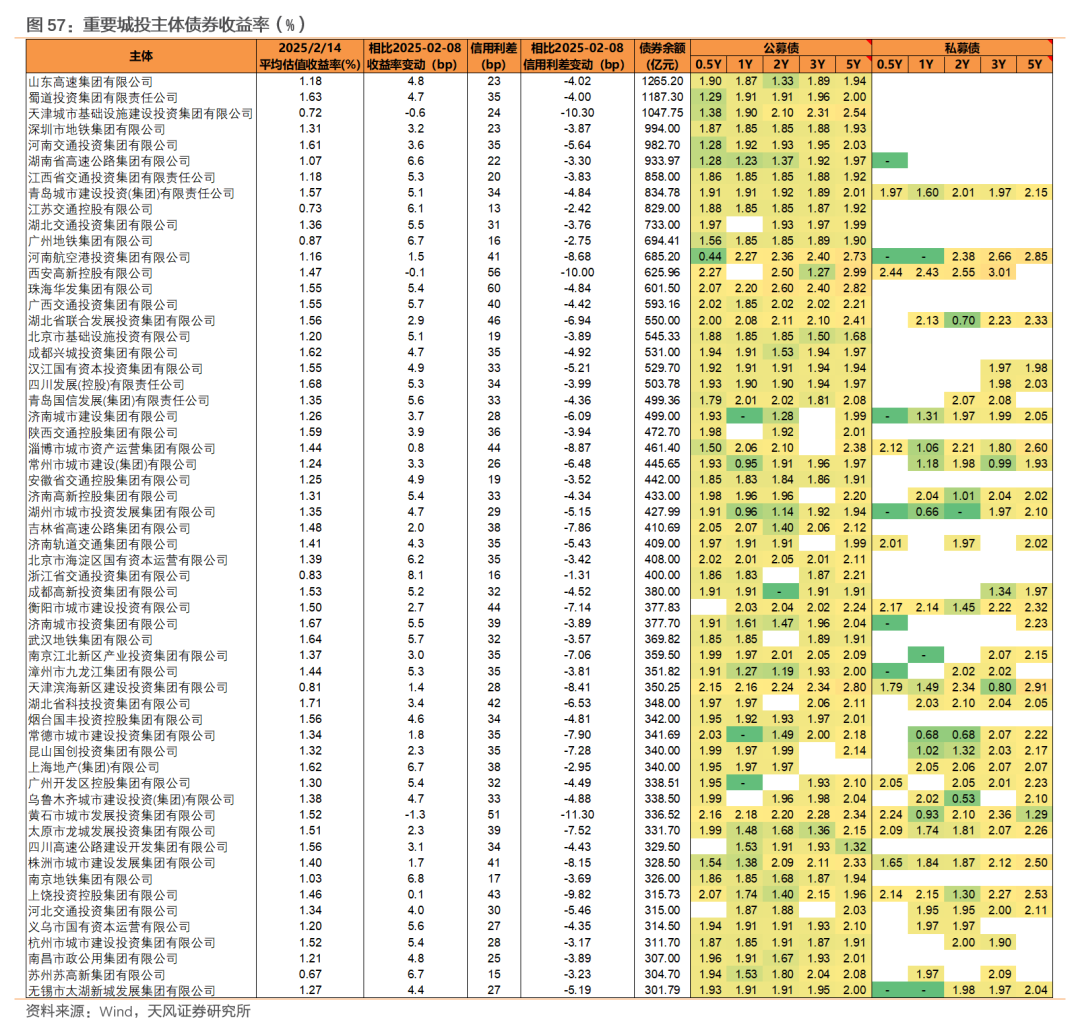1080x1031 pixels.
Task: Select 乌鲁木齐城市建设投资(集团)有限公司
Action: (131, 800)
